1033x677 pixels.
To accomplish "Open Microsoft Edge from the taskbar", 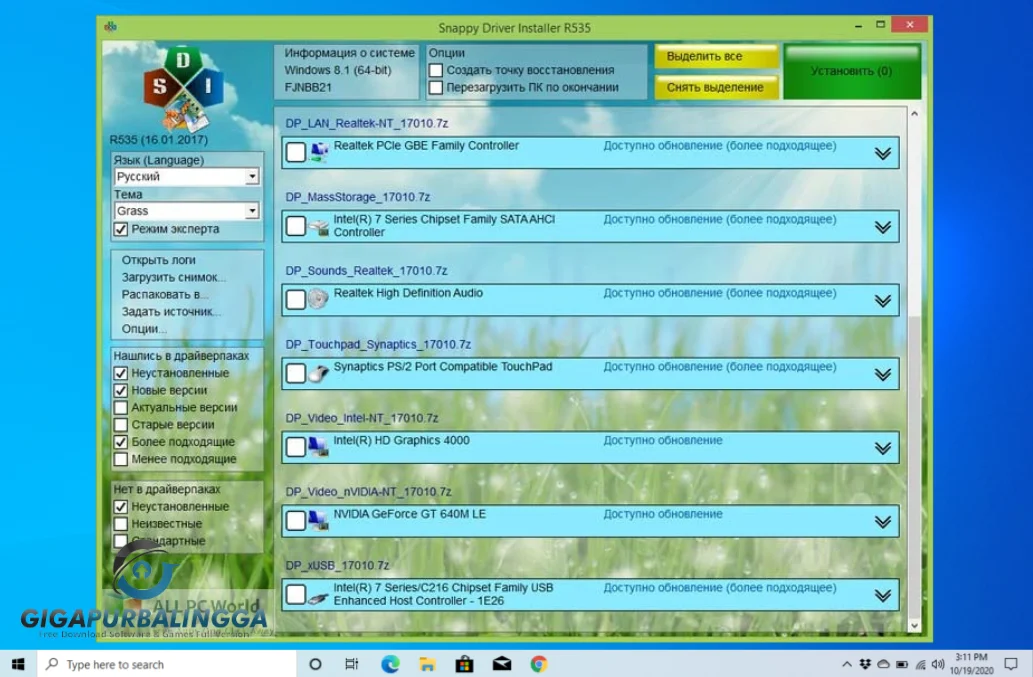I will (x=389, y=663).
